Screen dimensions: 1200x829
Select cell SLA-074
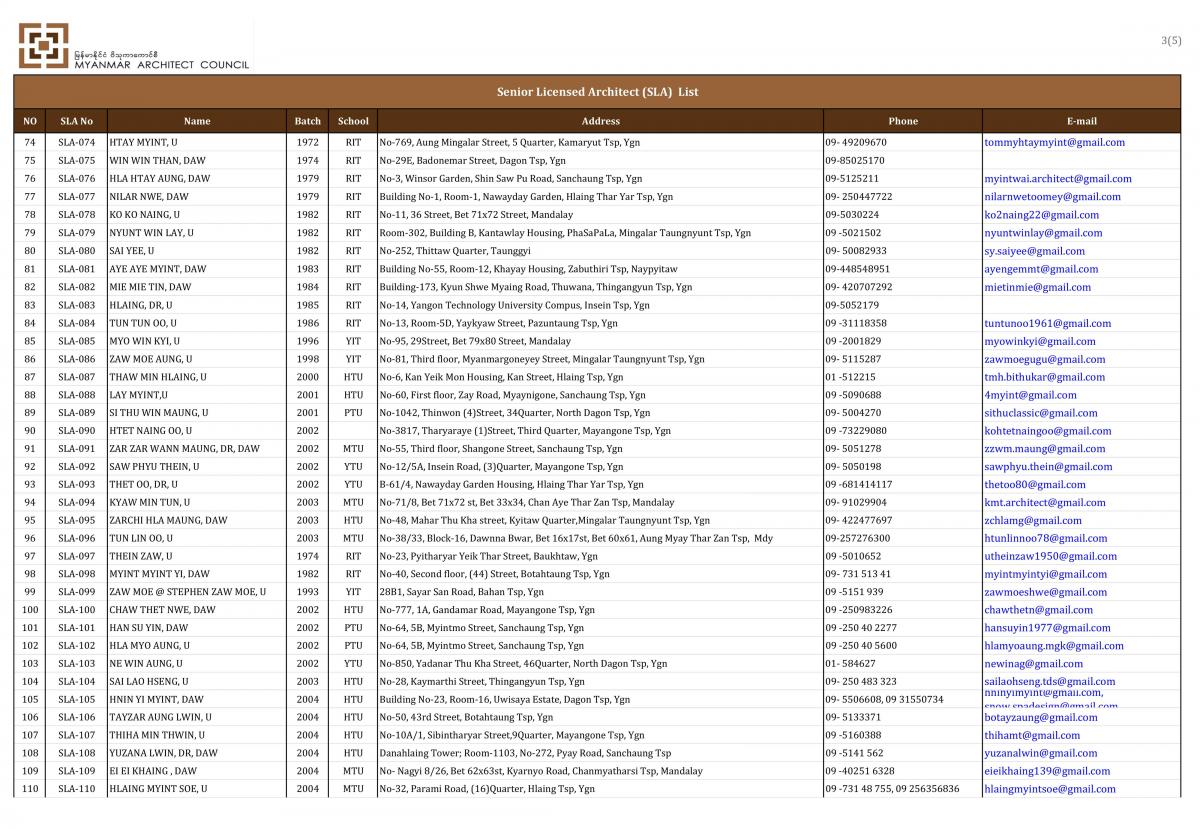76,143
